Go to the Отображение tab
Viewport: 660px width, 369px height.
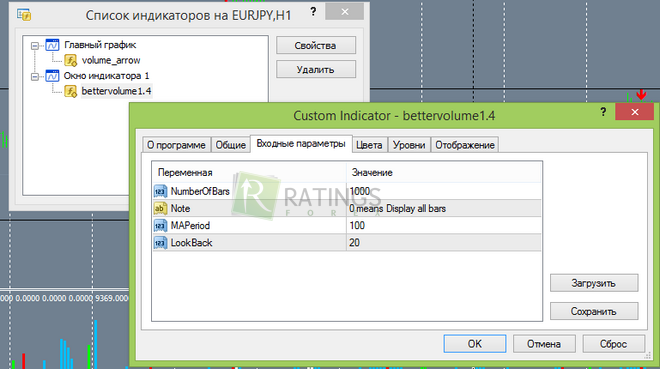click(465, 145)
